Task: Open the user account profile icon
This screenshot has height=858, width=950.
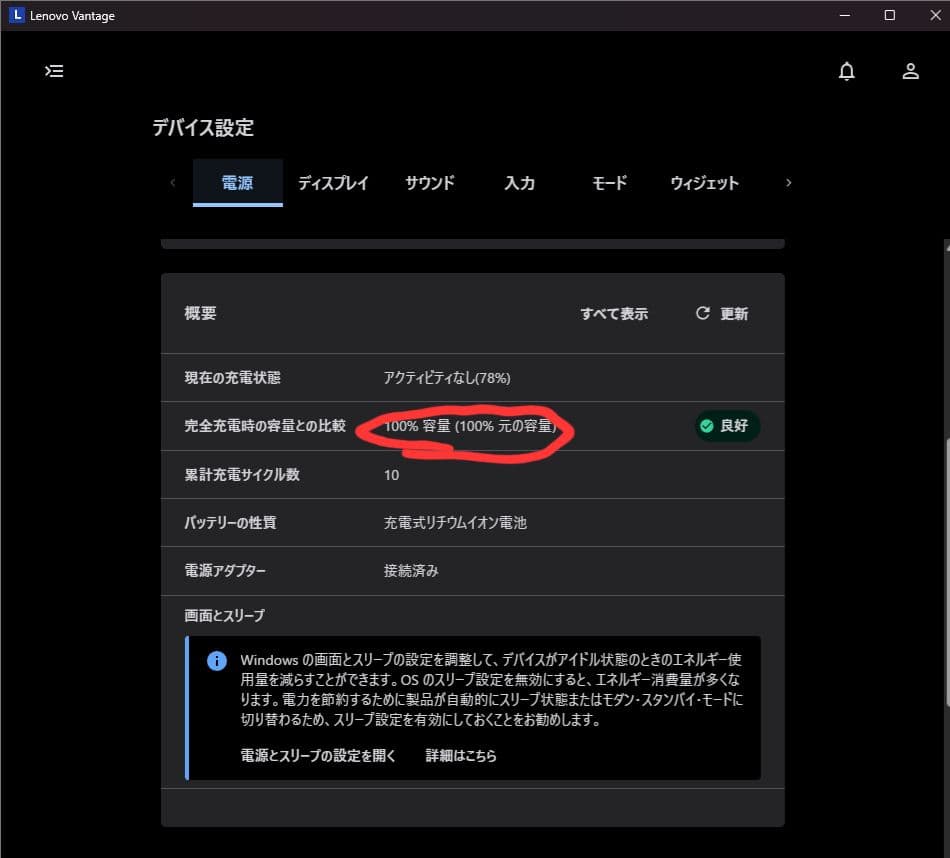Action: pos(910,71)
